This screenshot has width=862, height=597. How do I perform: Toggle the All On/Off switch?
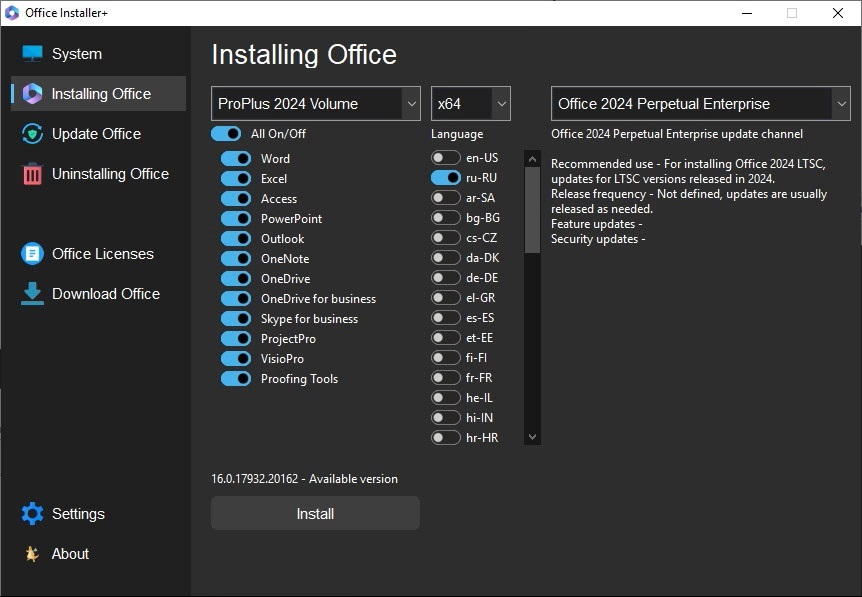pos(226,134)
